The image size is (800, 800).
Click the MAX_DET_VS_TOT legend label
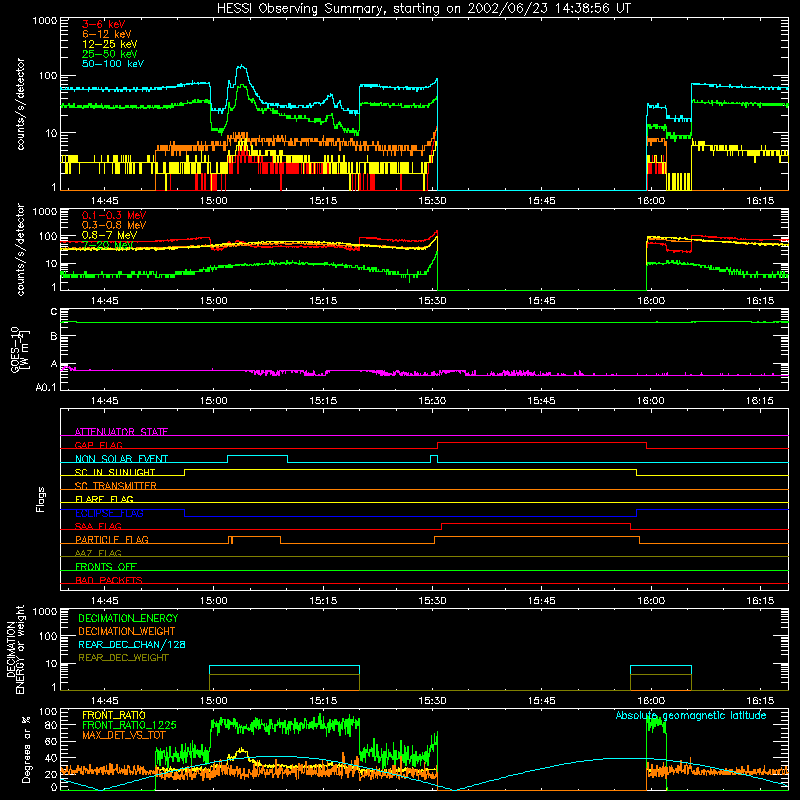coord(124,735)
